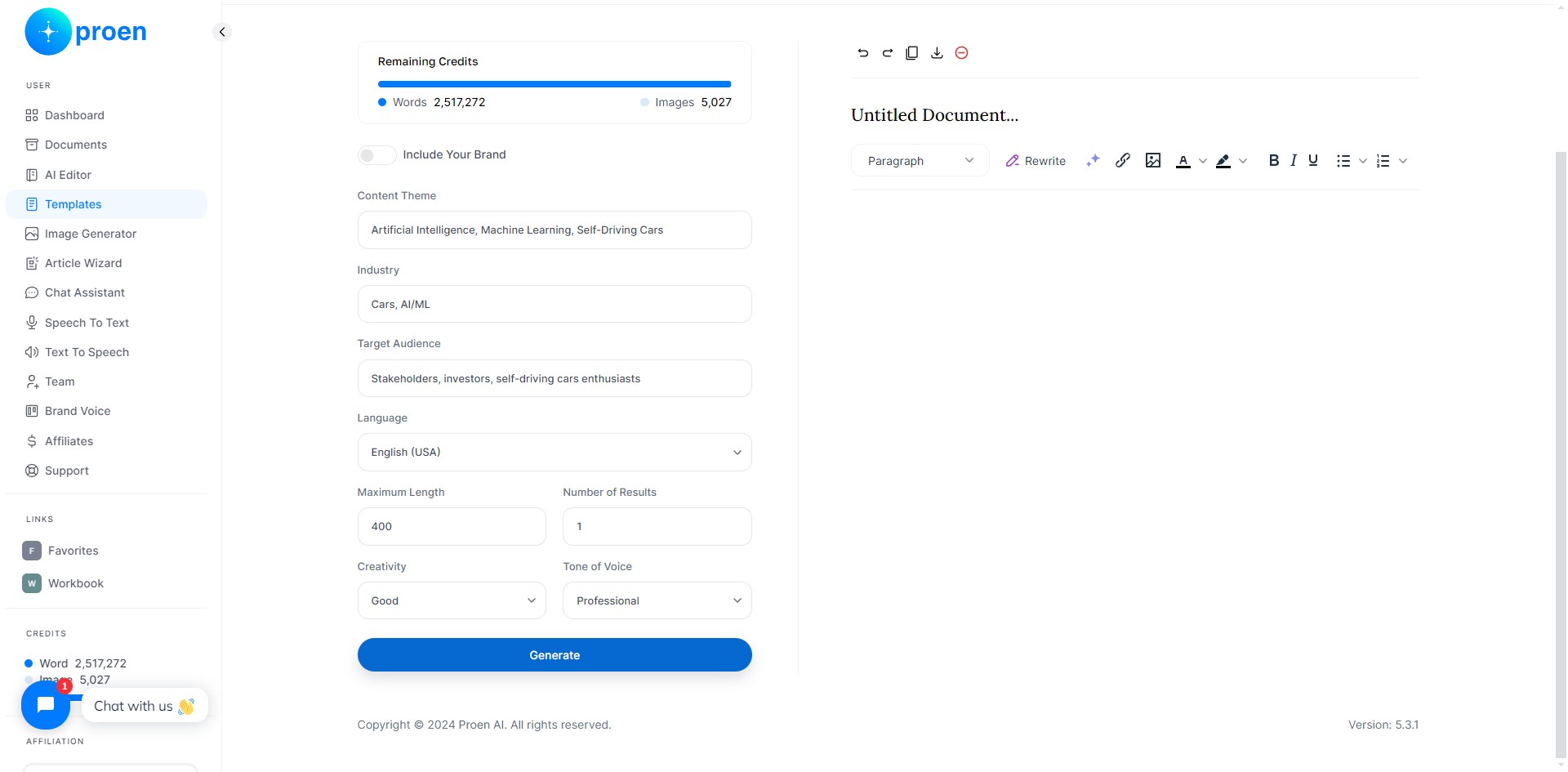Screen dimensions: 1568x772
Task: Open Dashboard from the sidebar
Action: point(106,115)
